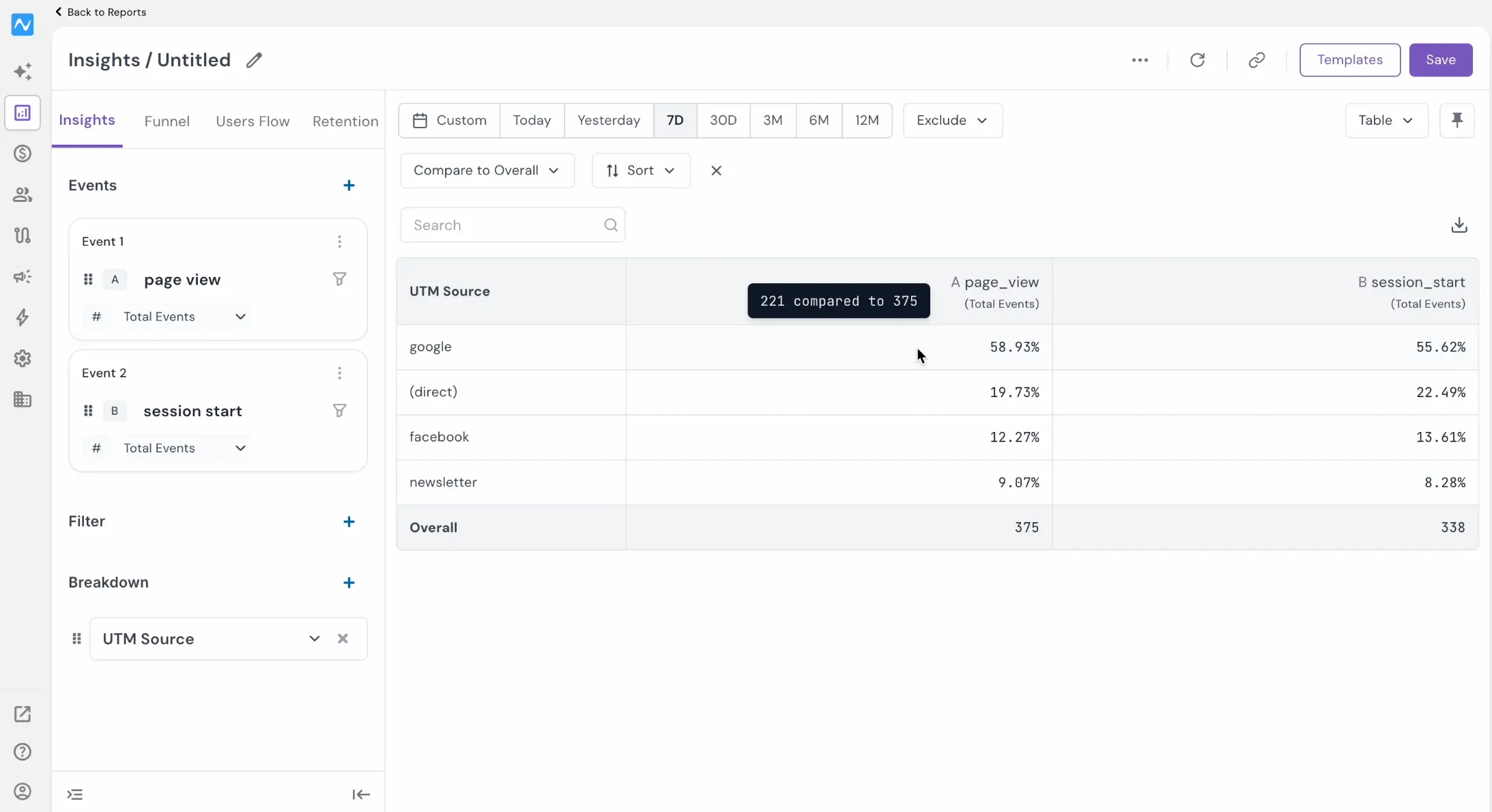Focus the table Search field
The image size is (1492, 812).
[x=513, y=225]
